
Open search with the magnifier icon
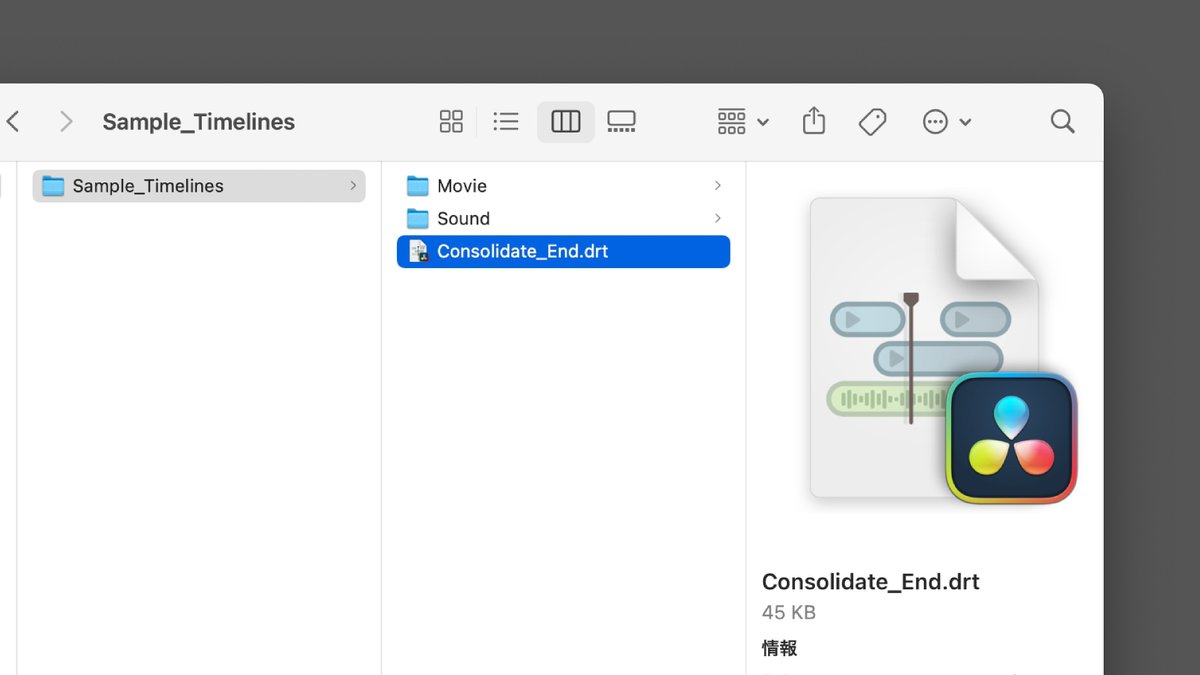(1062, 122)
